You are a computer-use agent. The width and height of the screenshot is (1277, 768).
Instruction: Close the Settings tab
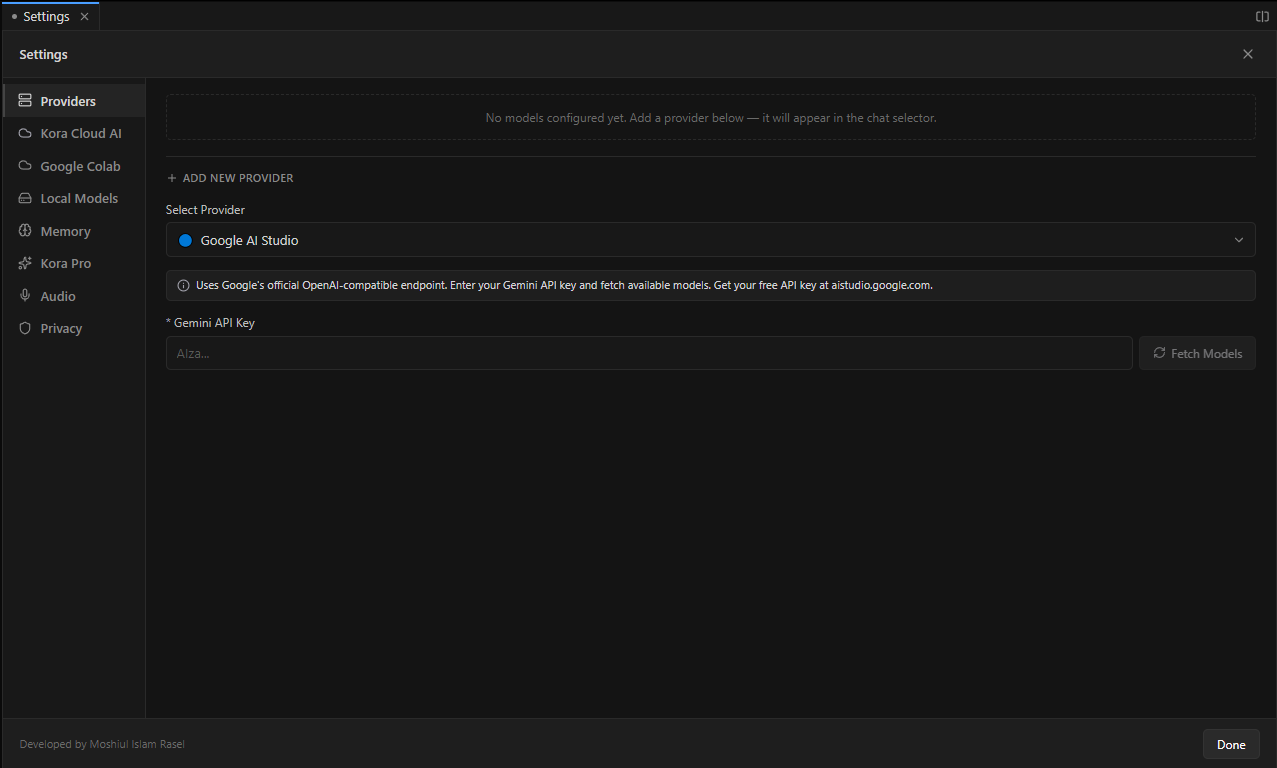pos(85,17)
